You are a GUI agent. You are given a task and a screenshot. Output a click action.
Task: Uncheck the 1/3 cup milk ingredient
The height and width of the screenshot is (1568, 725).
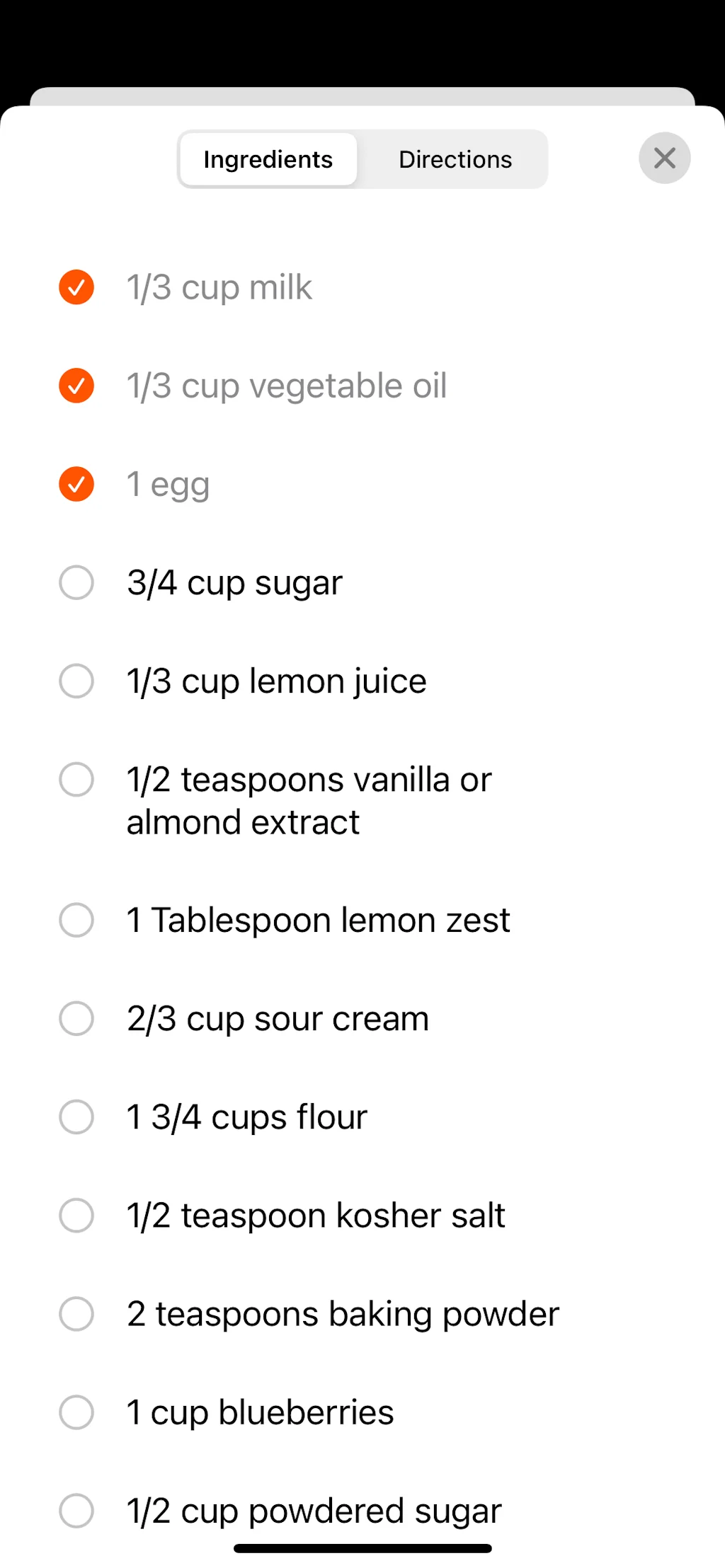76,287
